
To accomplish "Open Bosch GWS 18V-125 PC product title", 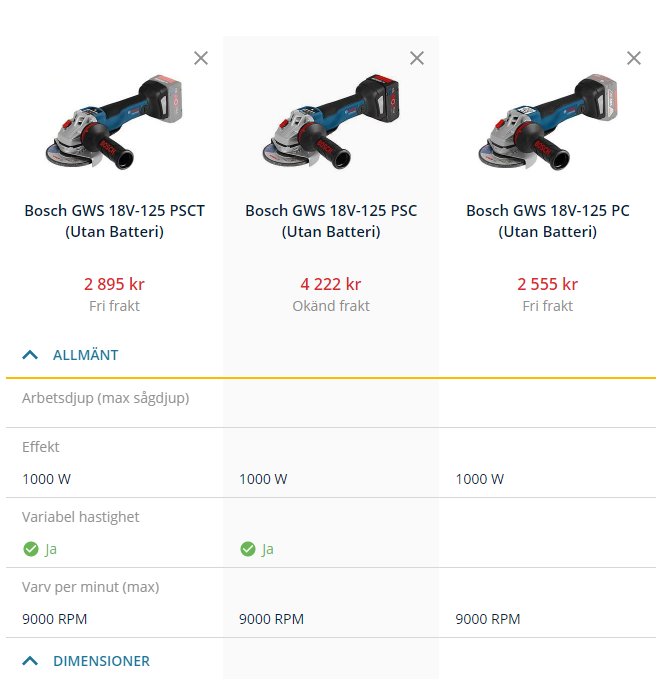I will coord(547,221).
